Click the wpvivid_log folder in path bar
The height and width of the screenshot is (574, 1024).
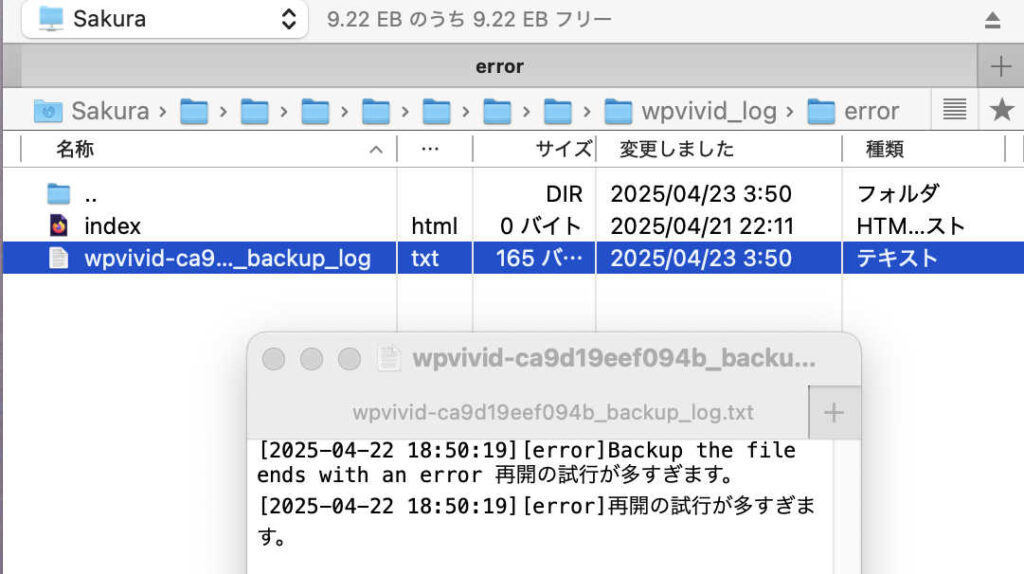click(691, 111)
